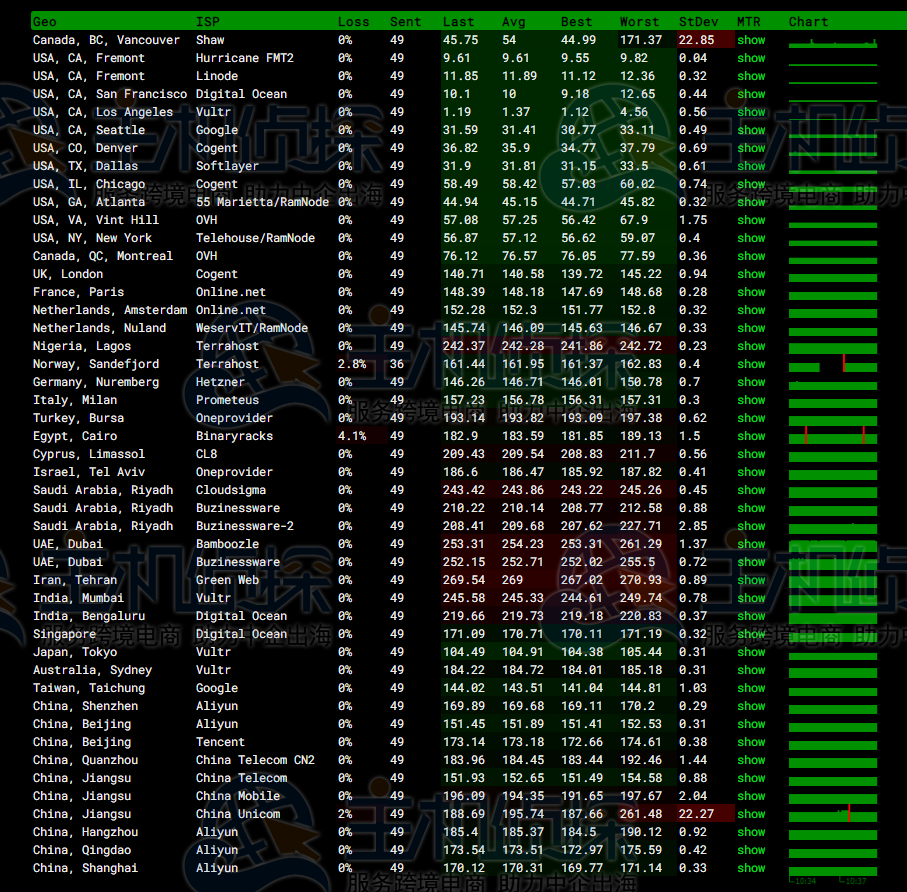Click the MTR column header
The width and height of the screenshot is (907, 892).
click(x=748, y=21)
